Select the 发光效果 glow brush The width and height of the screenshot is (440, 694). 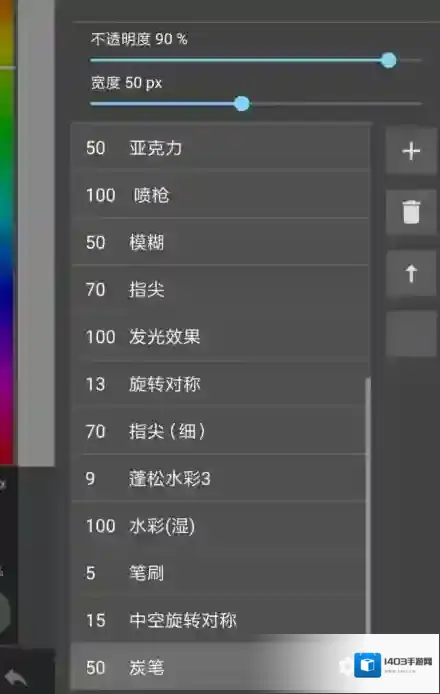tap(220, 337)
